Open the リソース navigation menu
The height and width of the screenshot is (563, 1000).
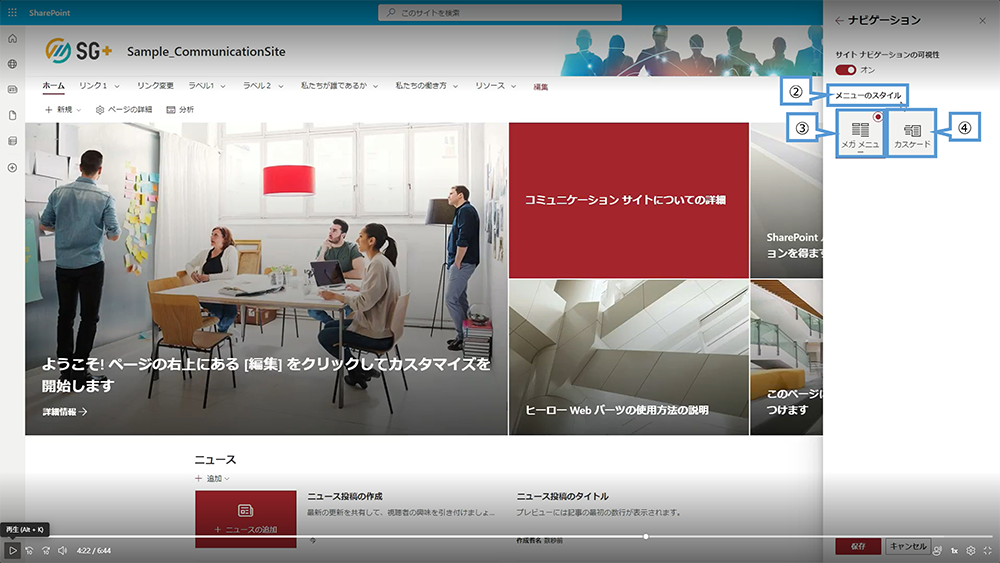(490, 85)
